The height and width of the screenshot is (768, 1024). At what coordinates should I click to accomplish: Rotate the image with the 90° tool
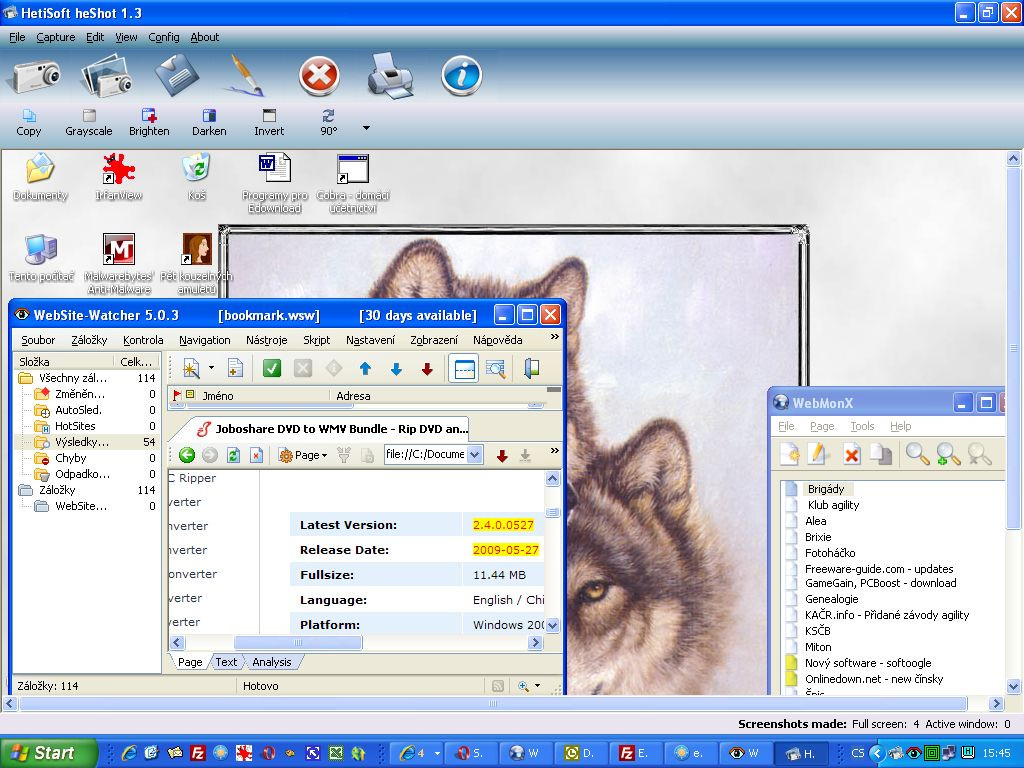(328, 123)
